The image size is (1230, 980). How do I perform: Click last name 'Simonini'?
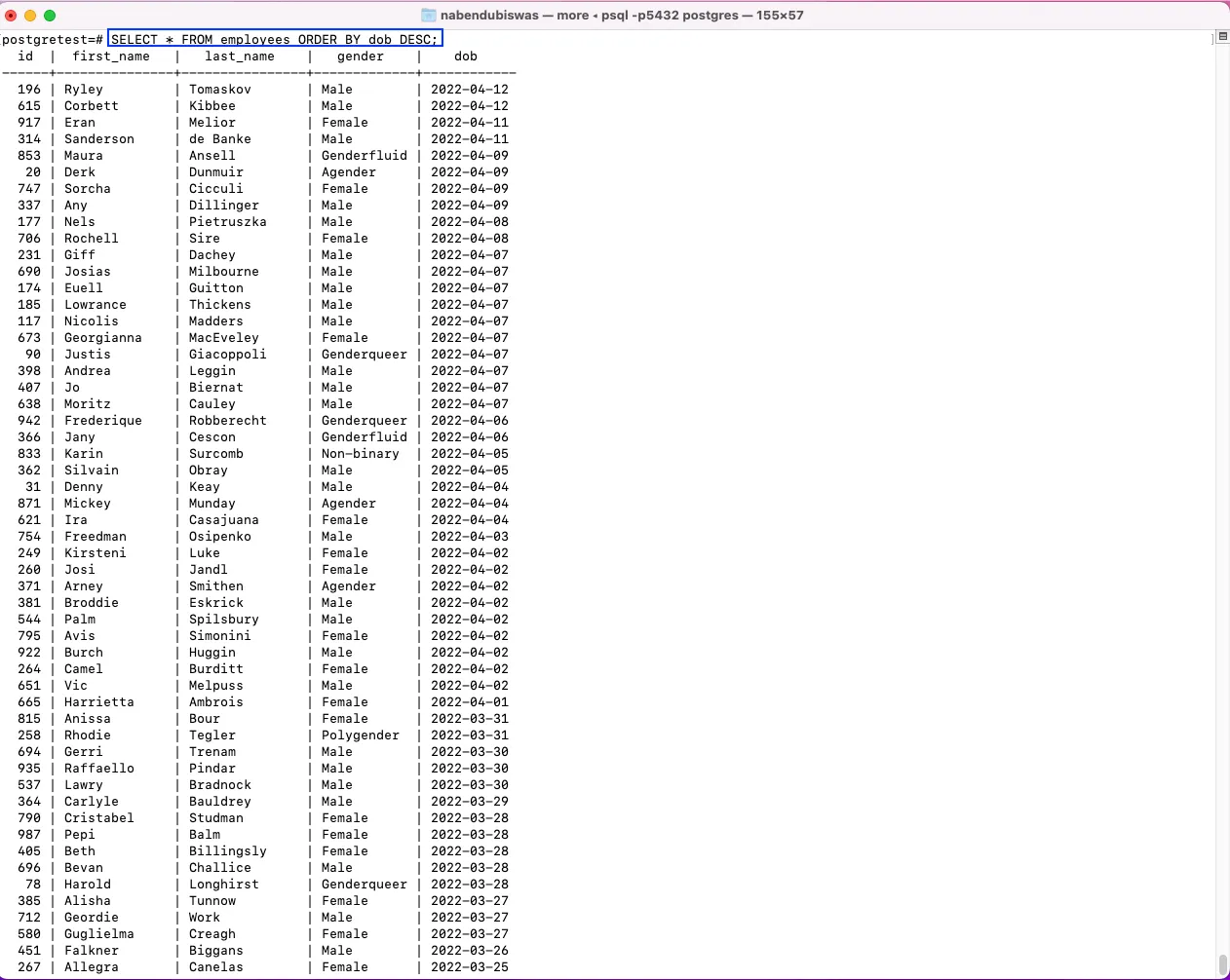pos(220,636)
